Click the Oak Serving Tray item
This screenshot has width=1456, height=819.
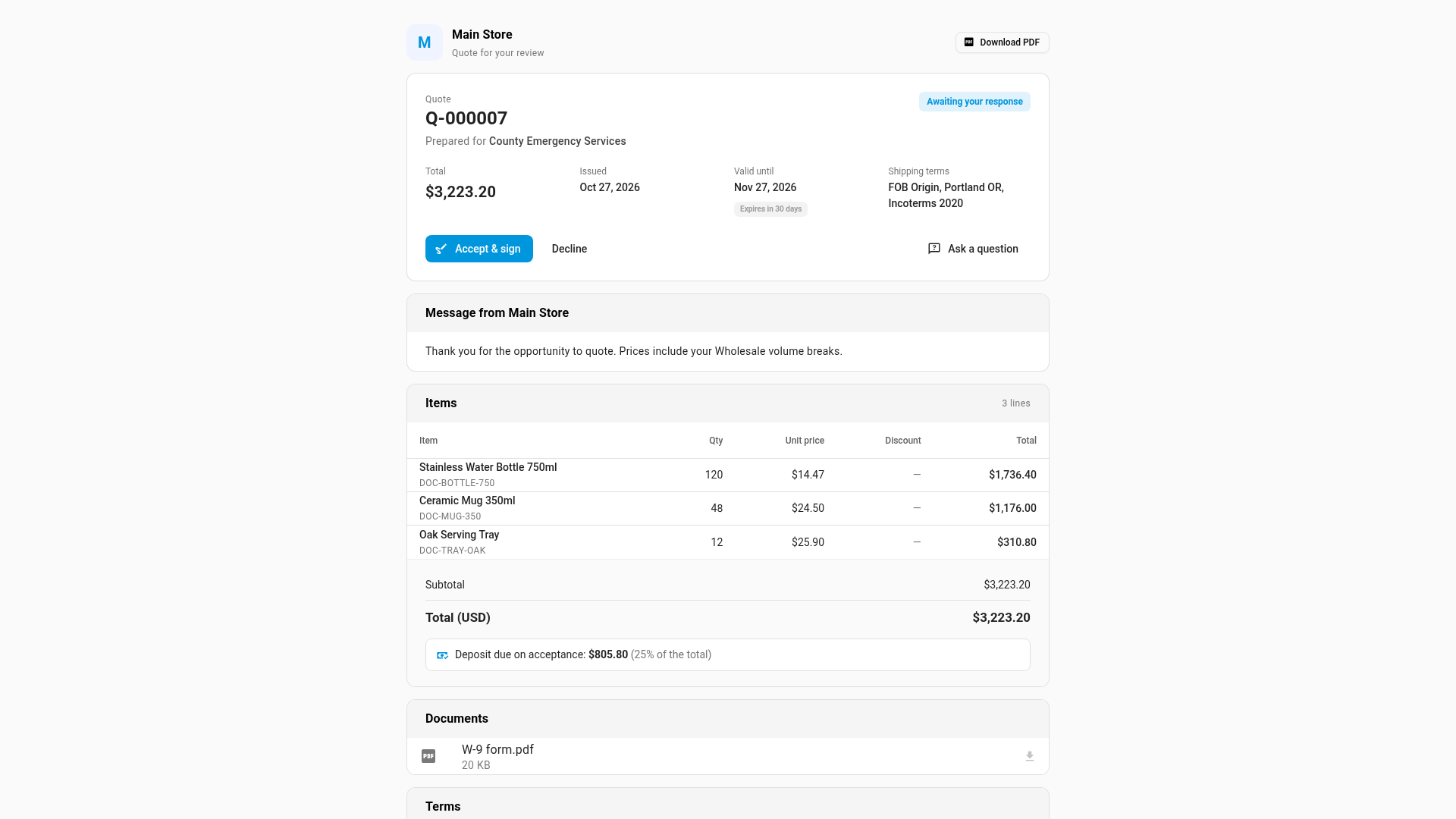coord(459,535)
